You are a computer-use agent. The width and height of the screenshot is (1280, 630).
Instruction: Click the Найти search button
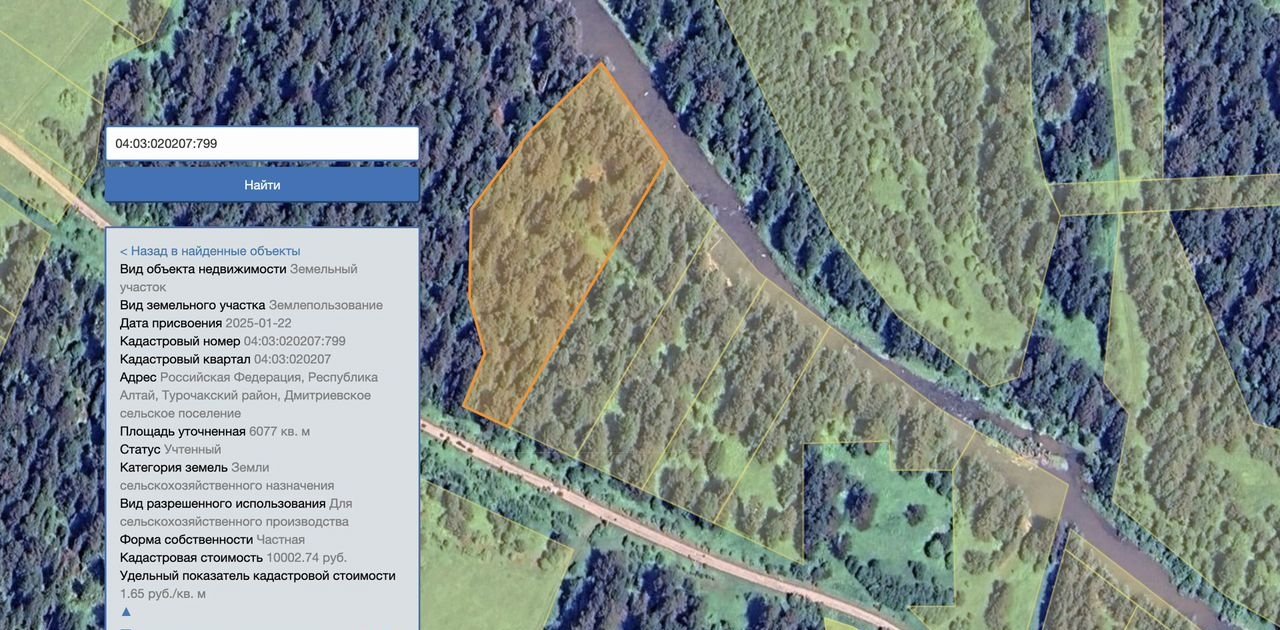[x=262, y=185]
